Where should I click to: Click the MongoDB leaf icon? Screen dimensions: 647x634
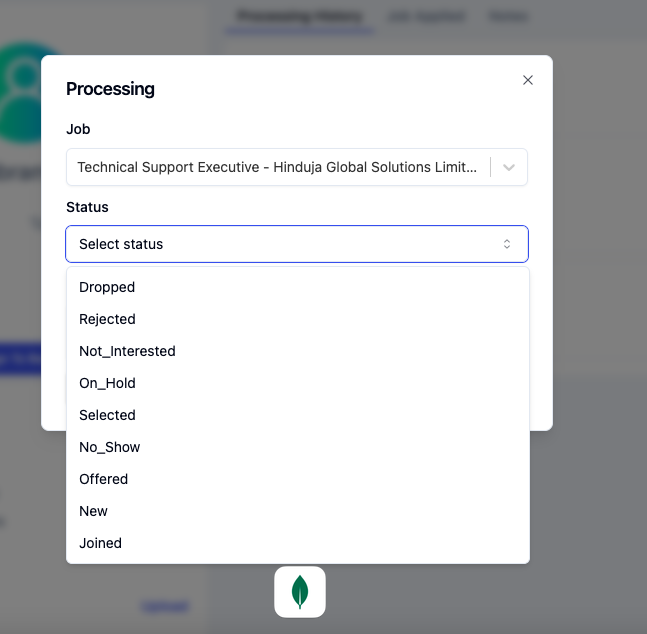point(300,592)
